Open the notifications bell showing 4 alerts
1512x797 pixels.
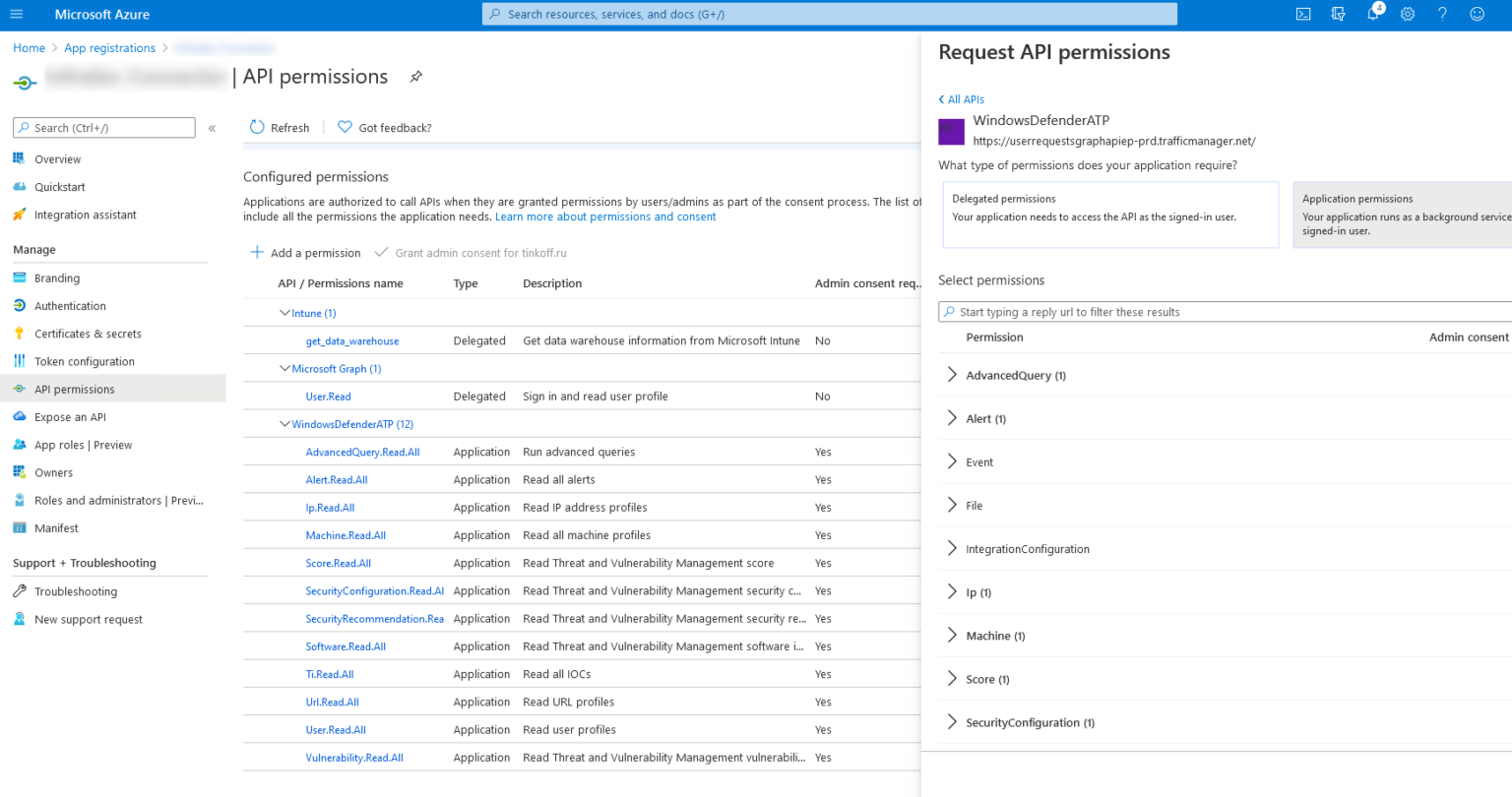[1372, 14]
